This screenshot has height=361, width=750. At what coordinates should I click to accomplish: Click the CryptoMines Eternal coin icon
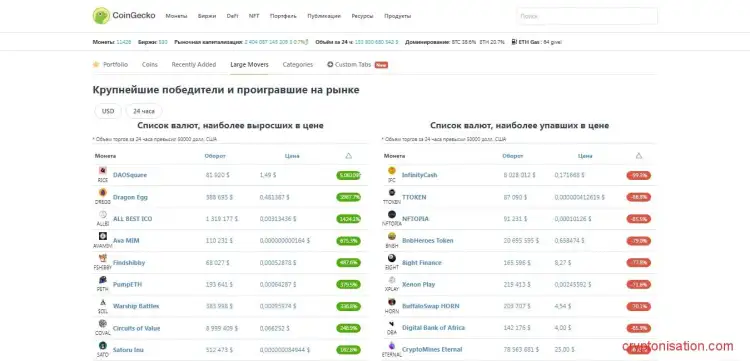click(392, 345)
